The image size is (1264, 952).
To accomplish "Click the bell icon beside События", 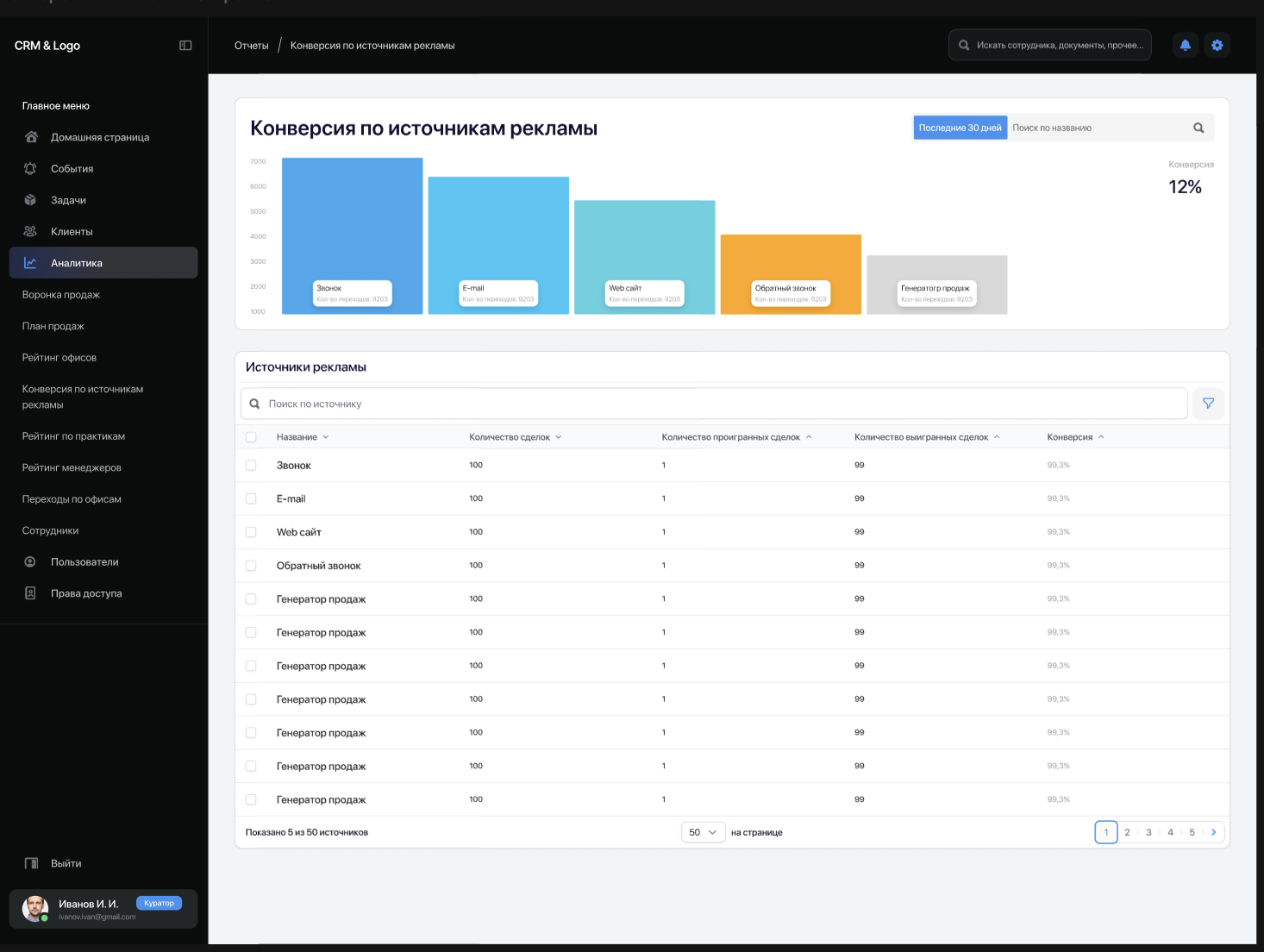I will coord(30,168).
